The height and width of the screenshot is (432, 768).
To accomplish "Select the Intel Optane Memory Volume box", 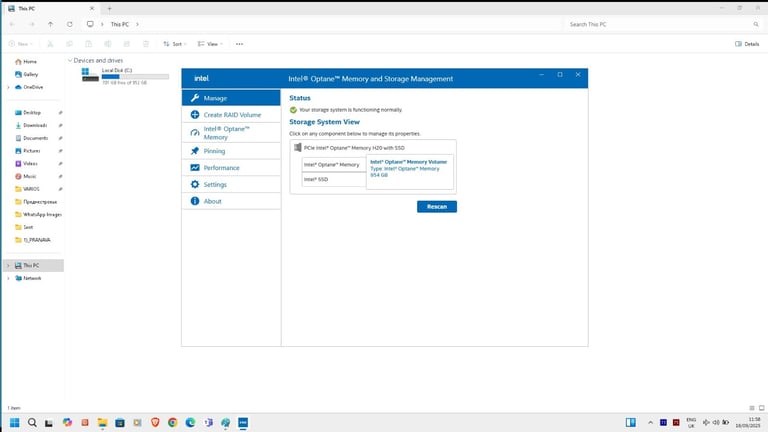I will click(409, 171).
